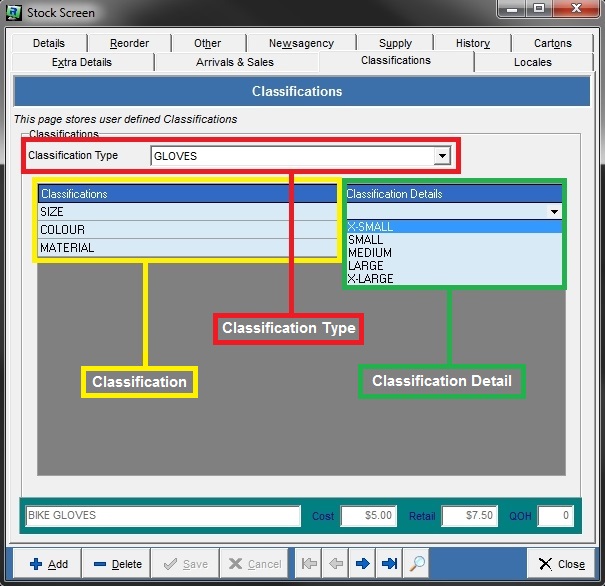Expand the Classification Details dropdown arrow
The image size is (605, 586).
[x=553, y=212]
